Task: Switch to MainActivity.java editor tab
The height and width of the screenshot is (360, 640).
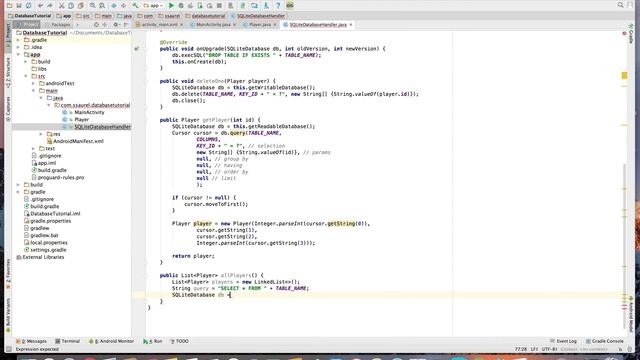Action: pos(213,24)
